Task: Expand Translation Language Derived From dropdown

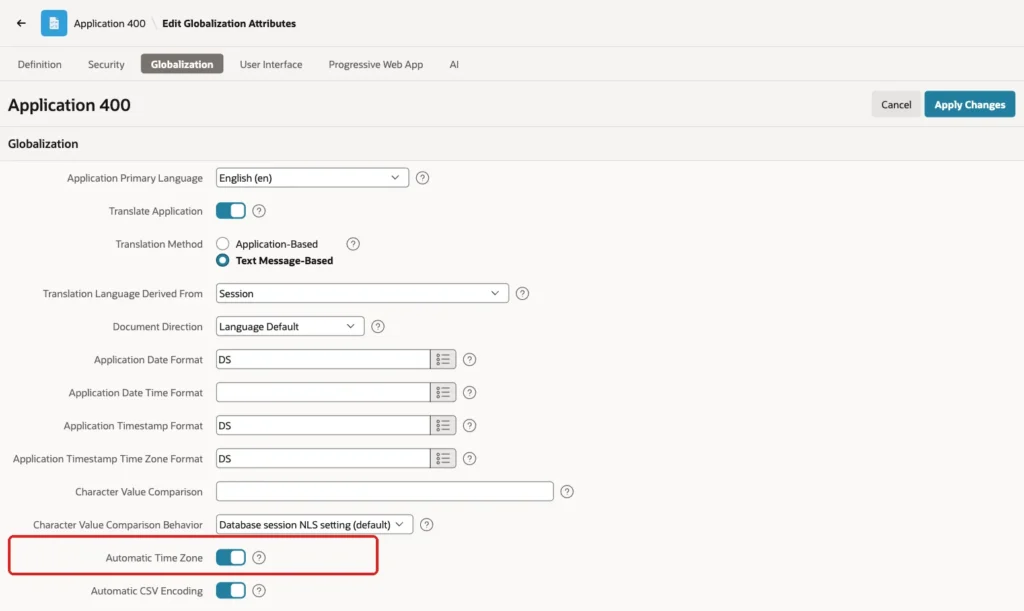Action: pyautogui.click(x=362, y=293)
